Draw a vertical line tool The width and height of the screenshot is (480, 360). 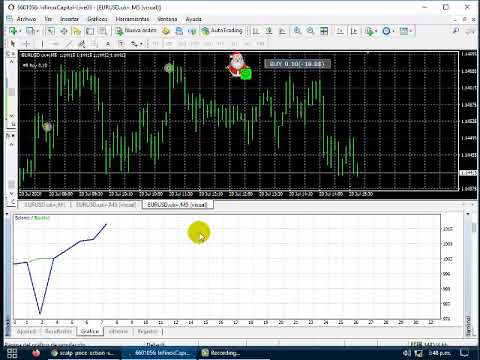(x=42, y=44)
